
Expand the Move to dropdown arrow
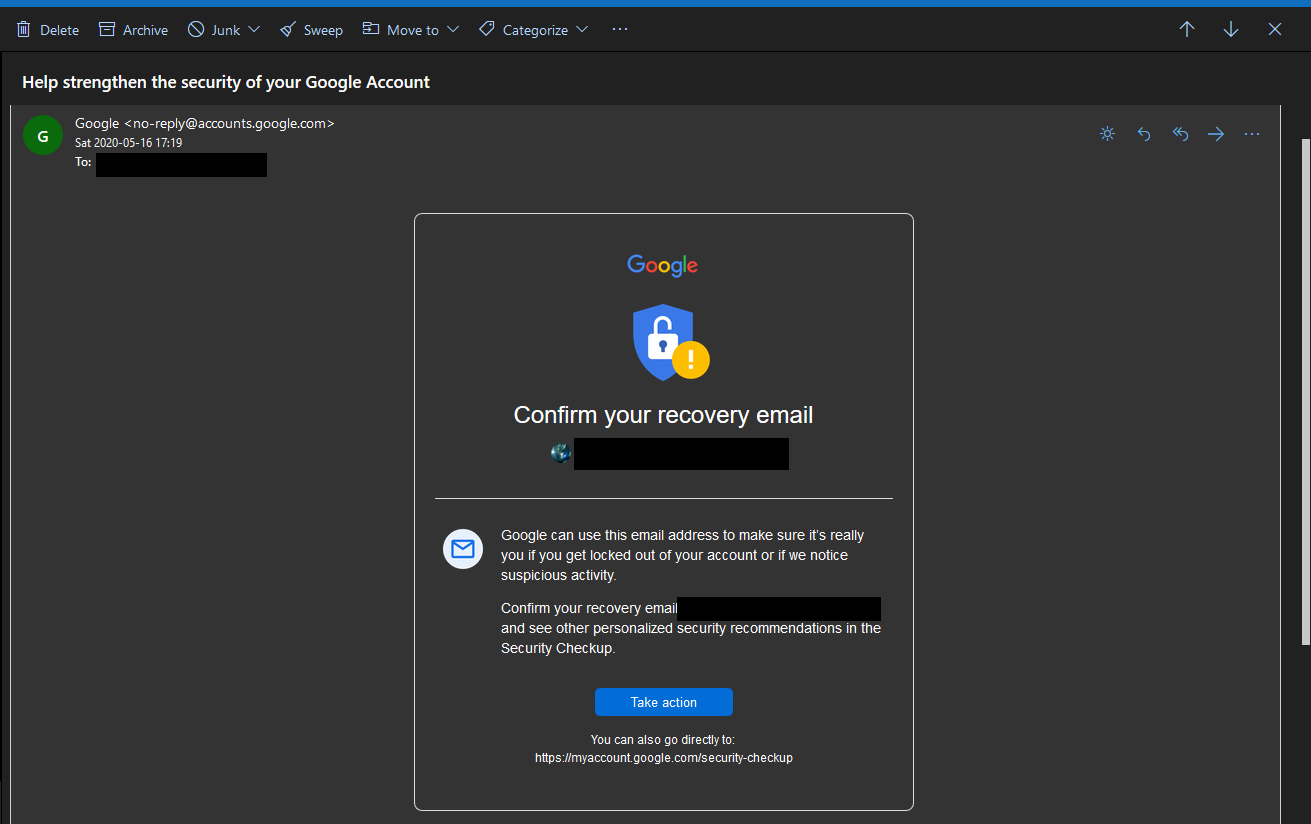[452, 30]
